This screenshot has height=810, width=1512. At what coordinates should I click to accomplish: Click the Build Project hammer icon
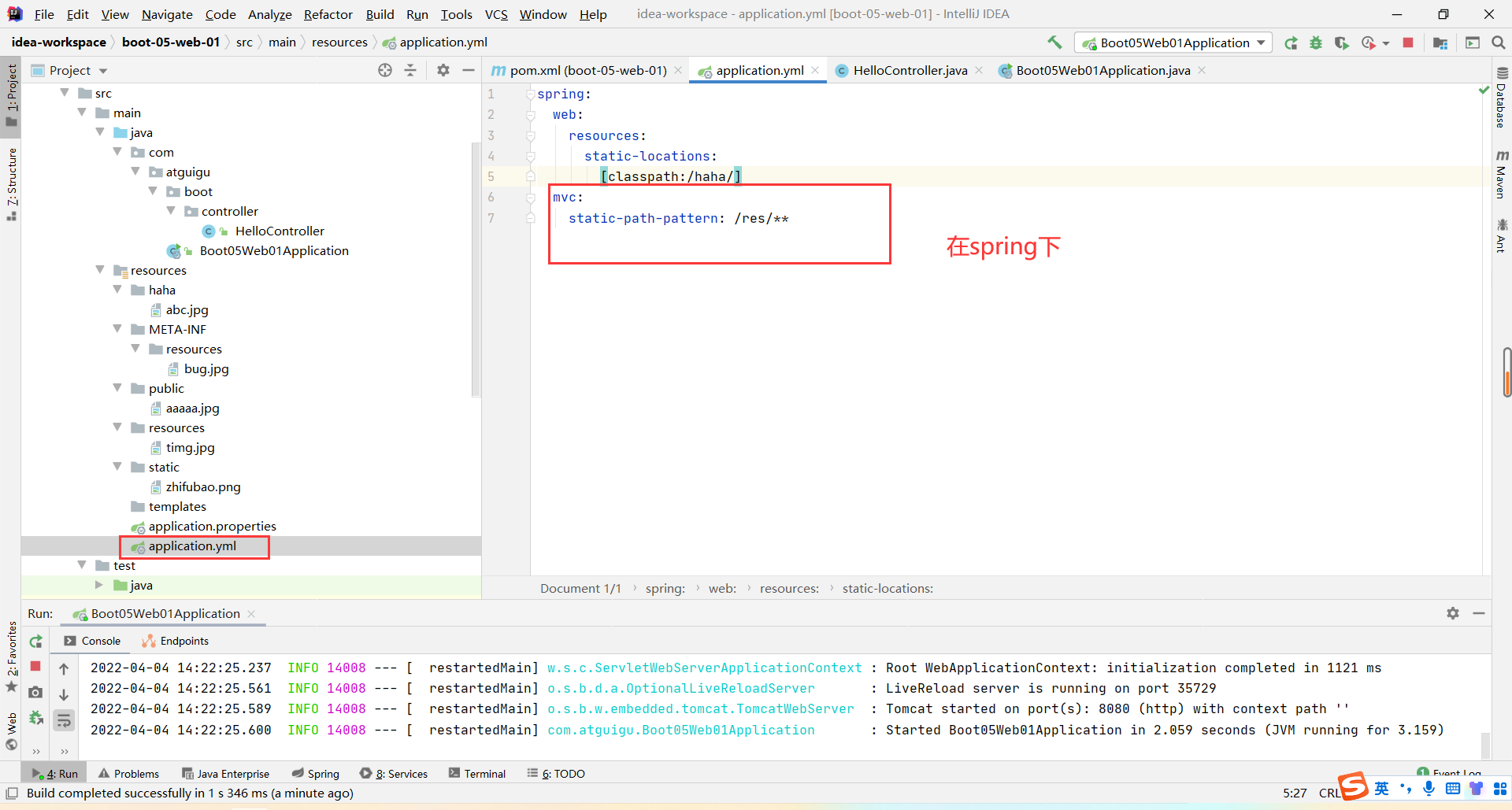pos(1054,43)
